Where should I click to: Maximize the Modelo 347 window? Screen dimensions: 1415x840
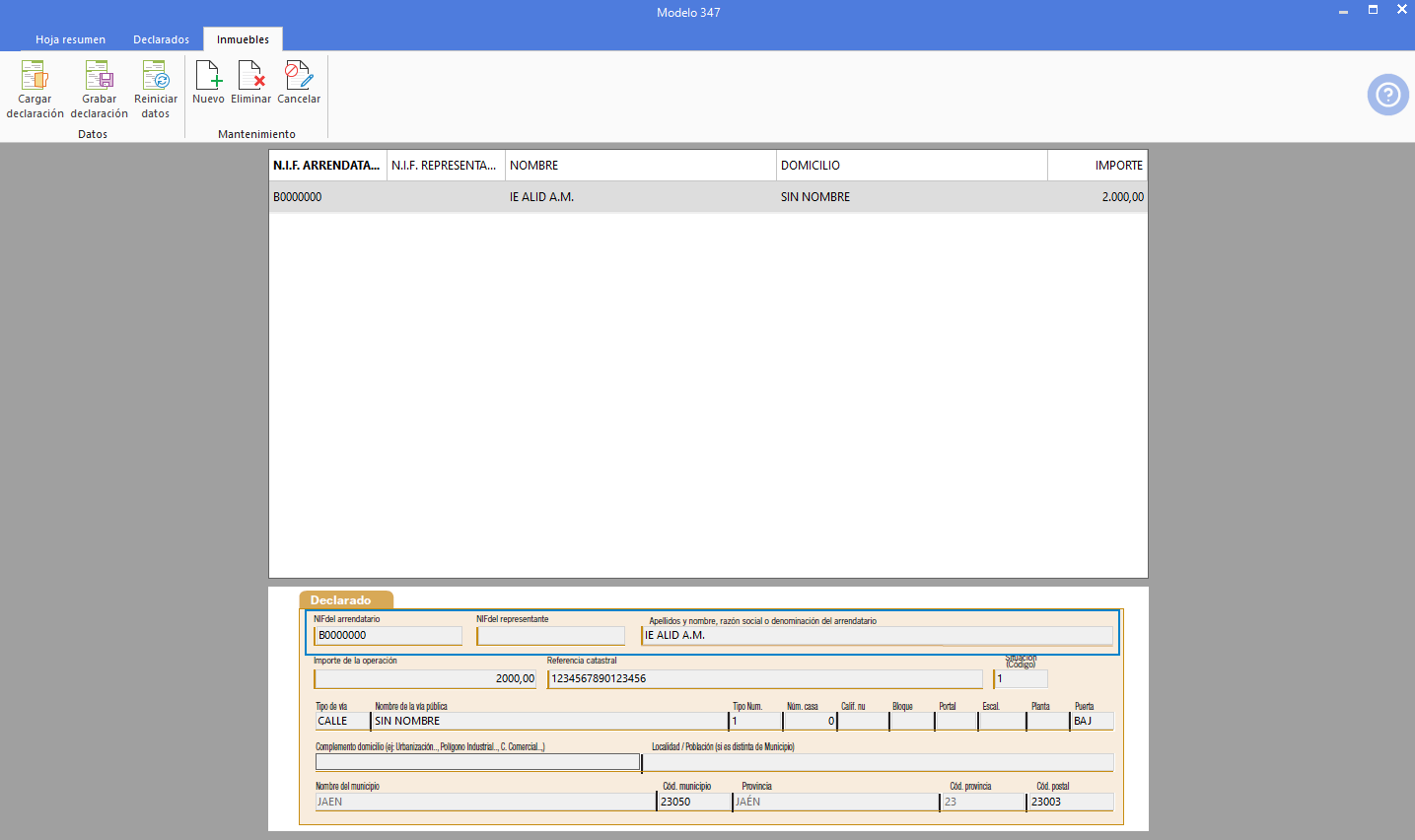point(1373,11)
